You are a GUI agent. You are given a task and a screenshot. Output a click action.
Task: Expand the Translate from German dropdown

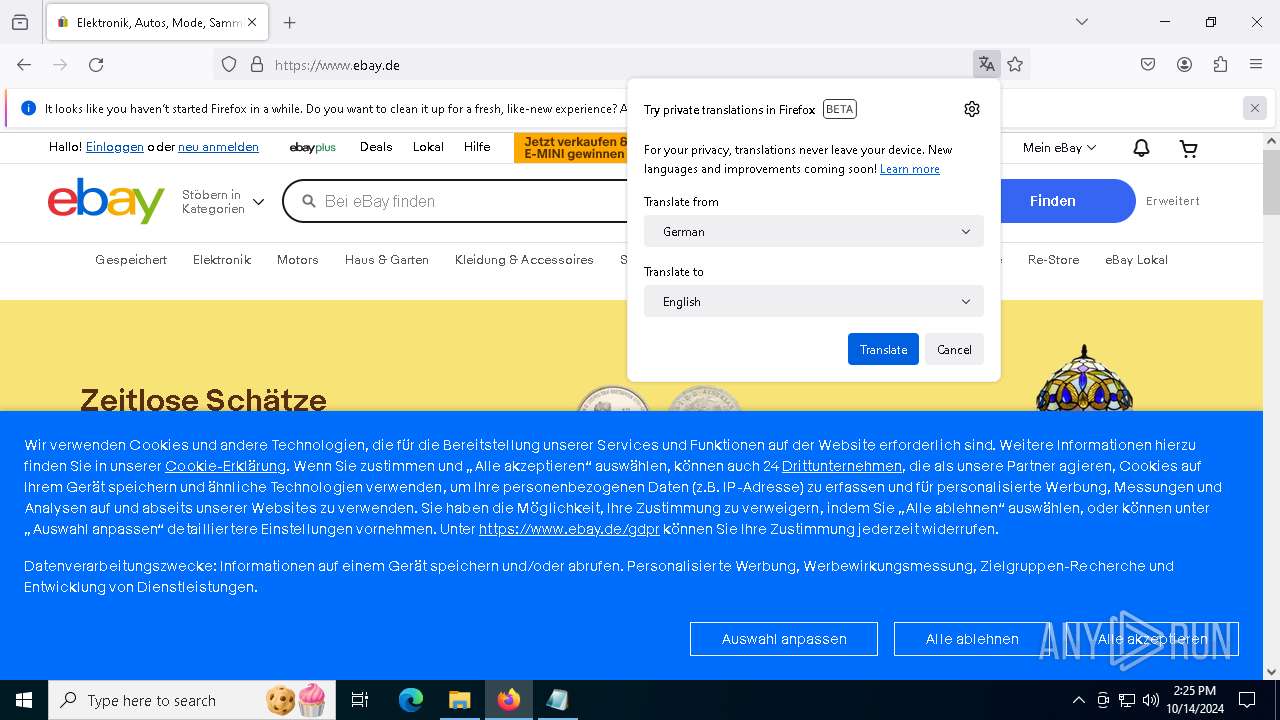pyautogui.click(x=814, y=231)
